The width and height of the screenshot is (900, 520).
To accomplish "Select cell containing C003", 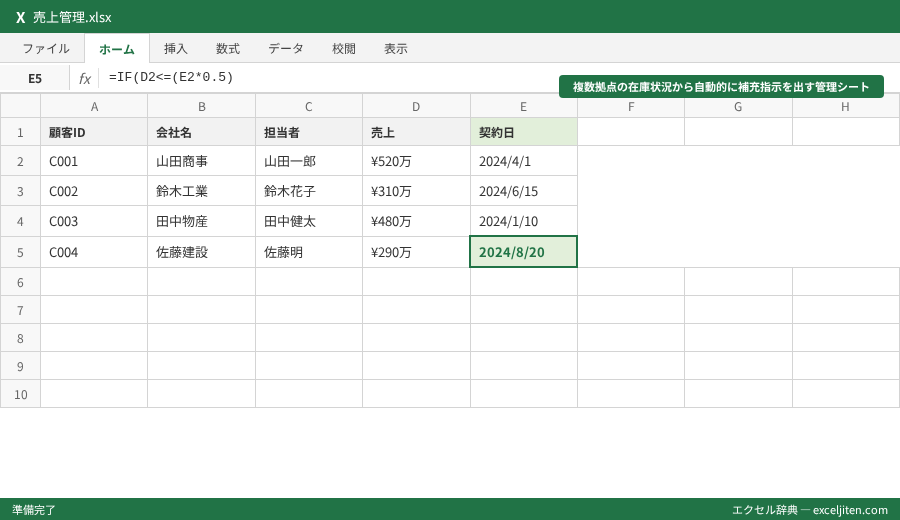I will pyautogui.click(x=94, y=221).
